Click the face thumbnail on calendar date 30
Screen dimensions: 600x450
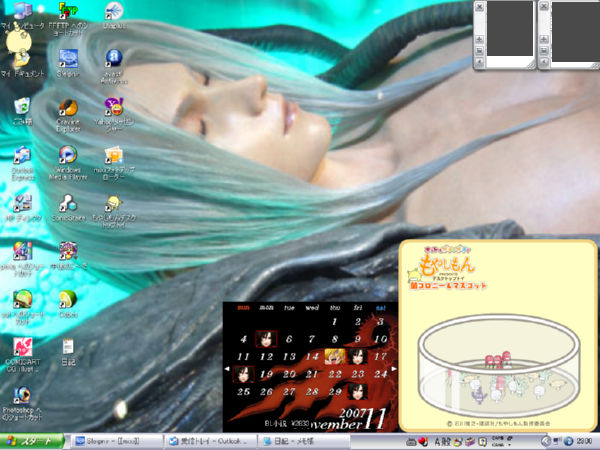357,391
